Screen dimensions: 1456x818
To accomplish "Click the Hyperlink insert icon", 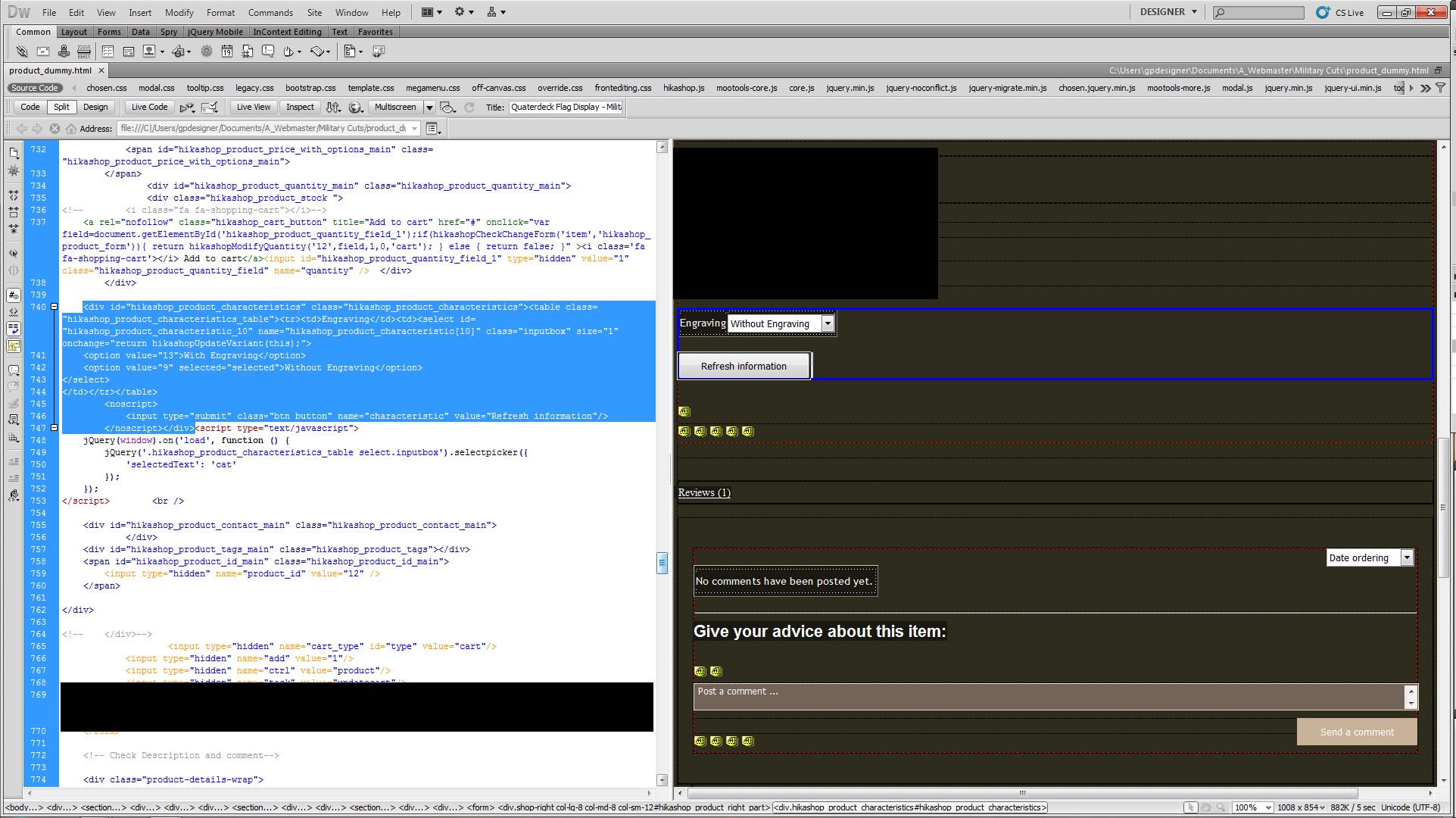I will pos(22,52).
